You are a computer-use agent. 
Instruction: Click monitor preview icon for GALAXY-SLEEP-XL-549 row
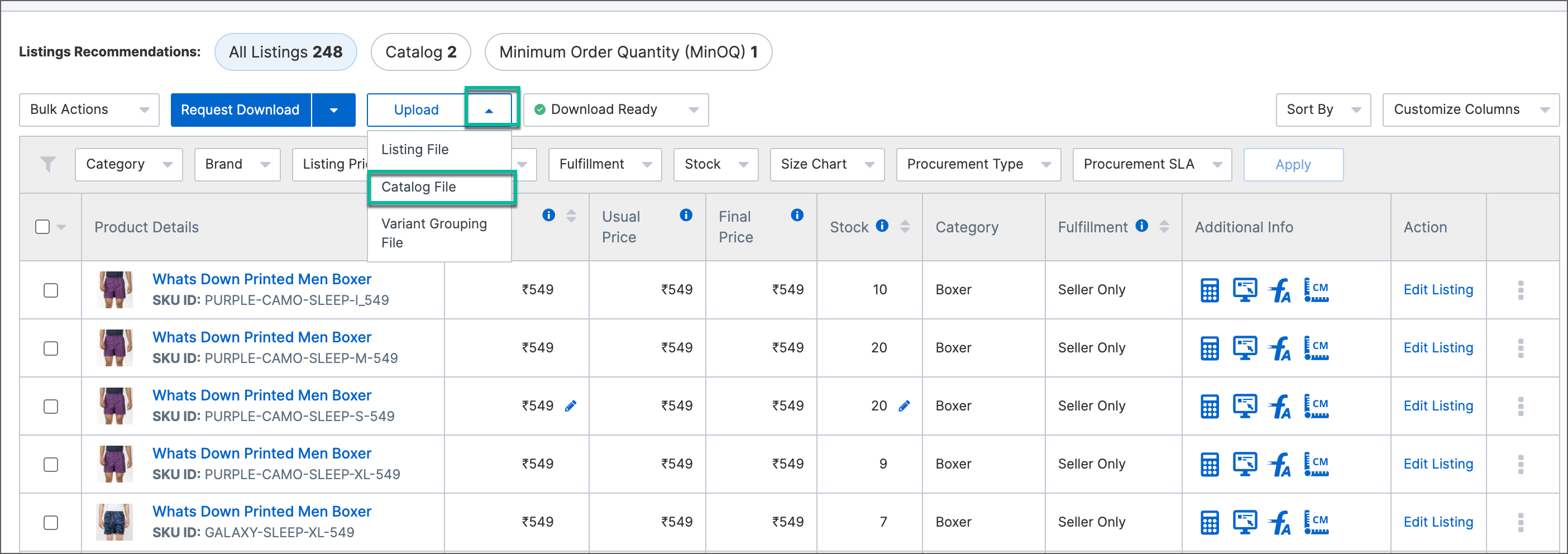coord(1245,522)
